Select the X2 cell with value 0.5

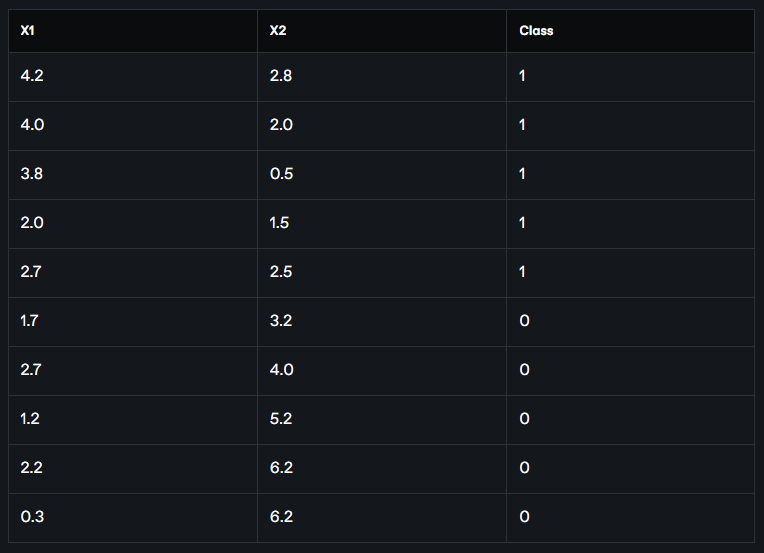pyautogui.click(x=281, y=174)
